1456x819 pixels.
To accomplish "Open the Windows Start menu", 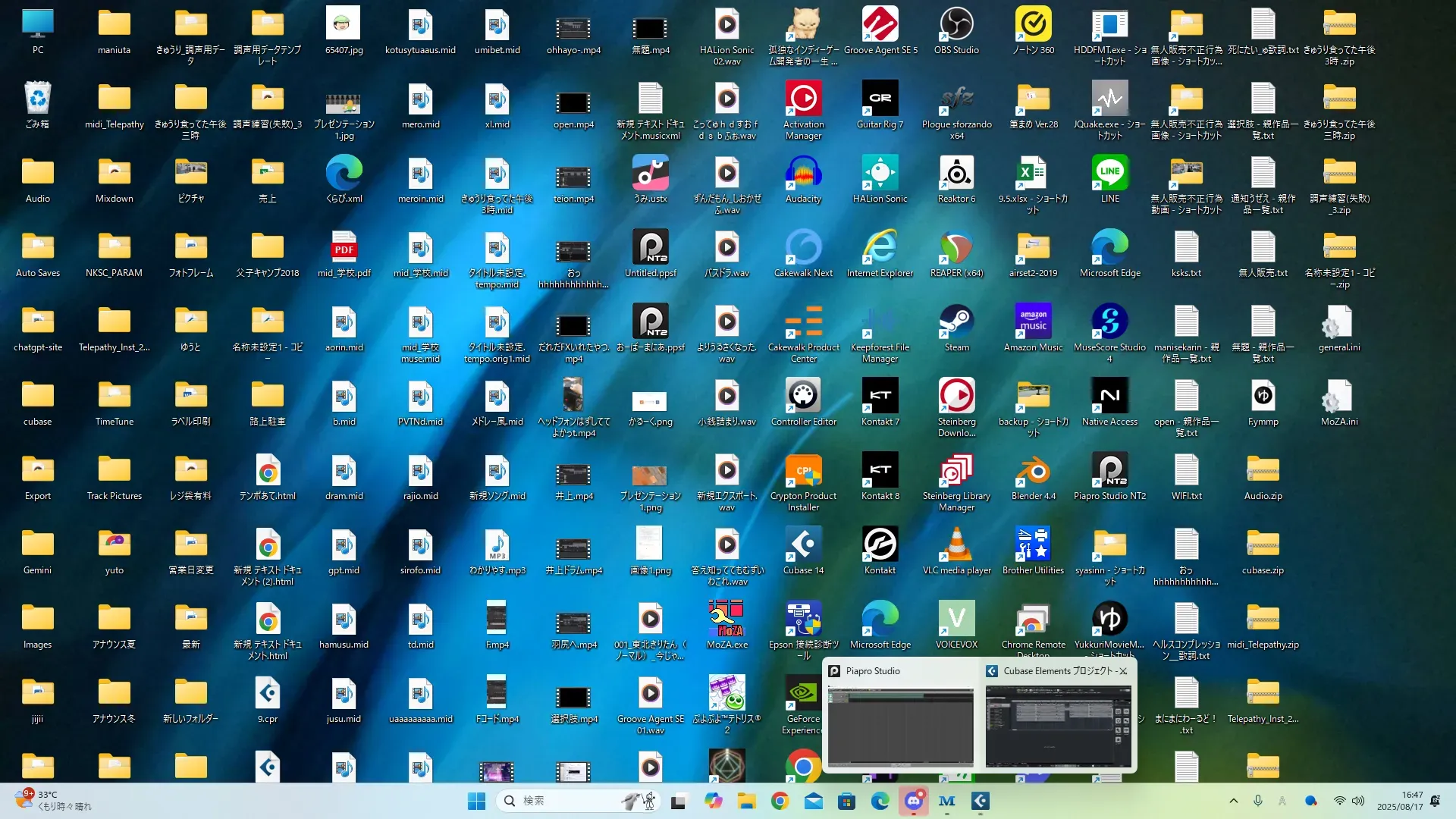I will point(476,801).
